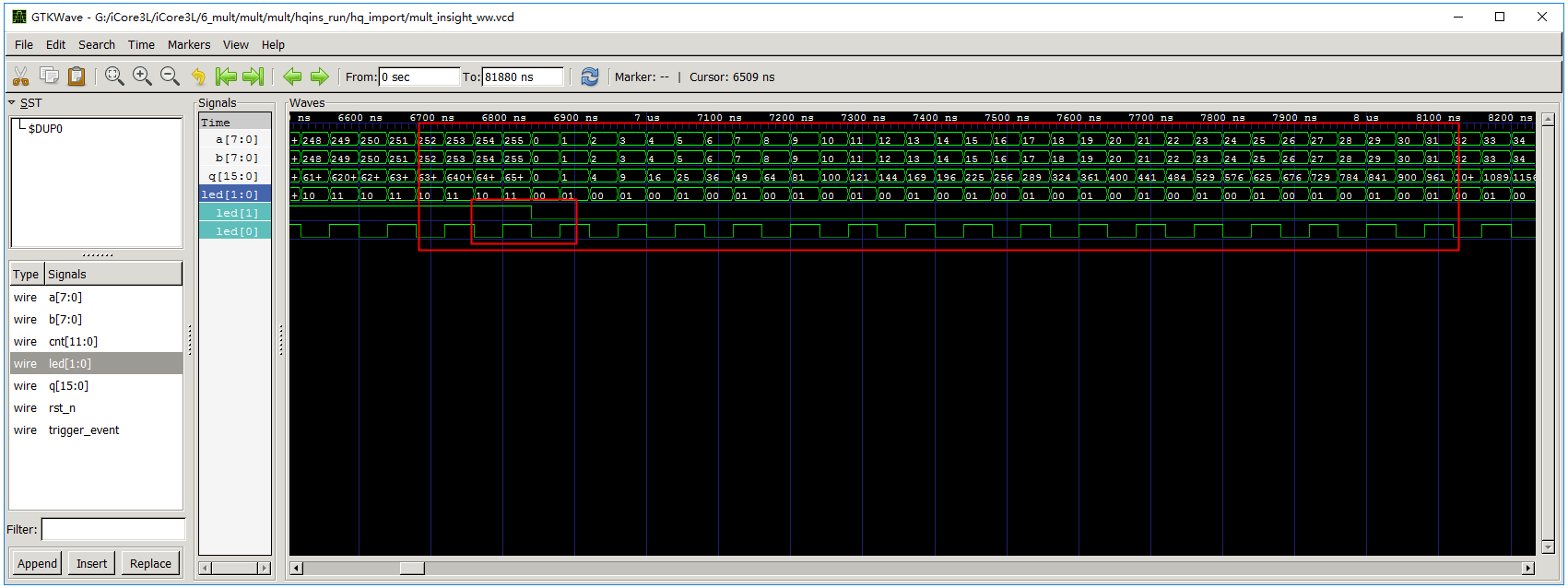Click the Cut traces scissors icon

[20, 76]
